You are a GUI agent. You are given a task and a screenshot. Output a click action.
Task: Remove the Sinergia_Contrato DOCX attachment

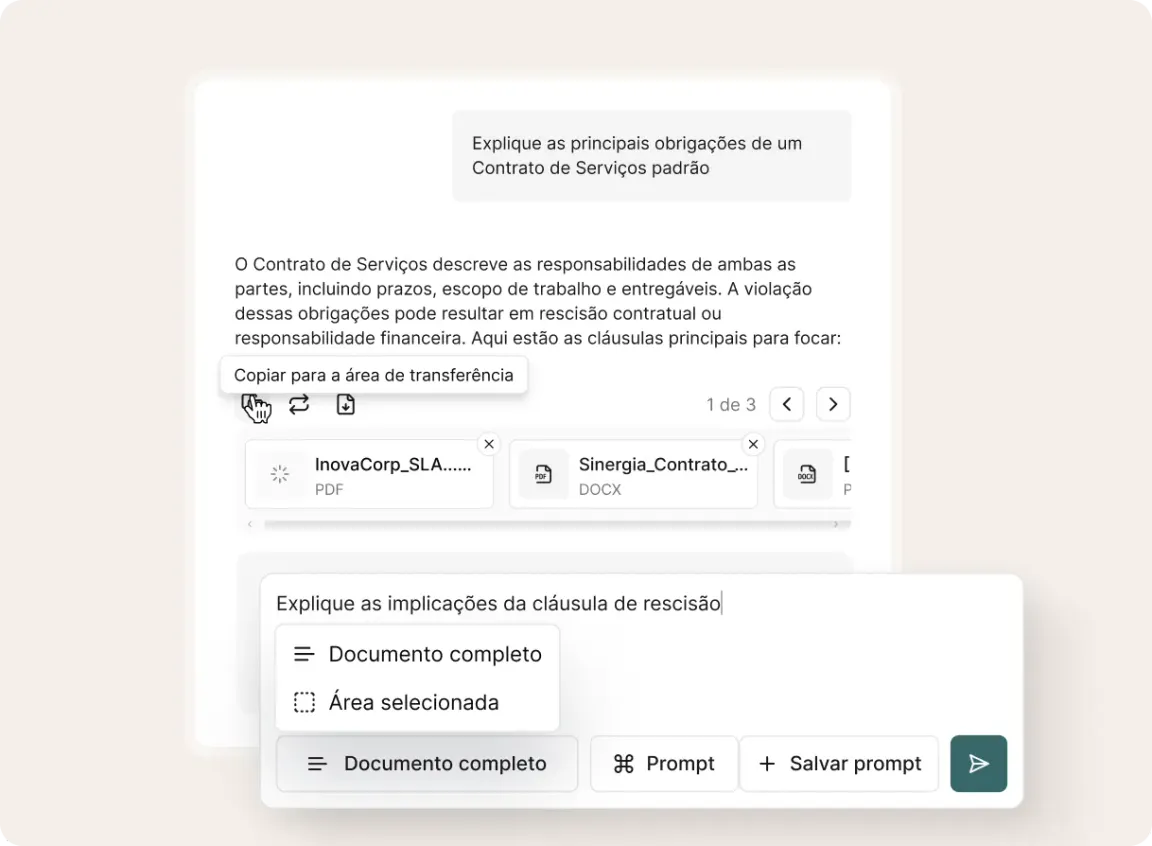[x=753, y=444]
